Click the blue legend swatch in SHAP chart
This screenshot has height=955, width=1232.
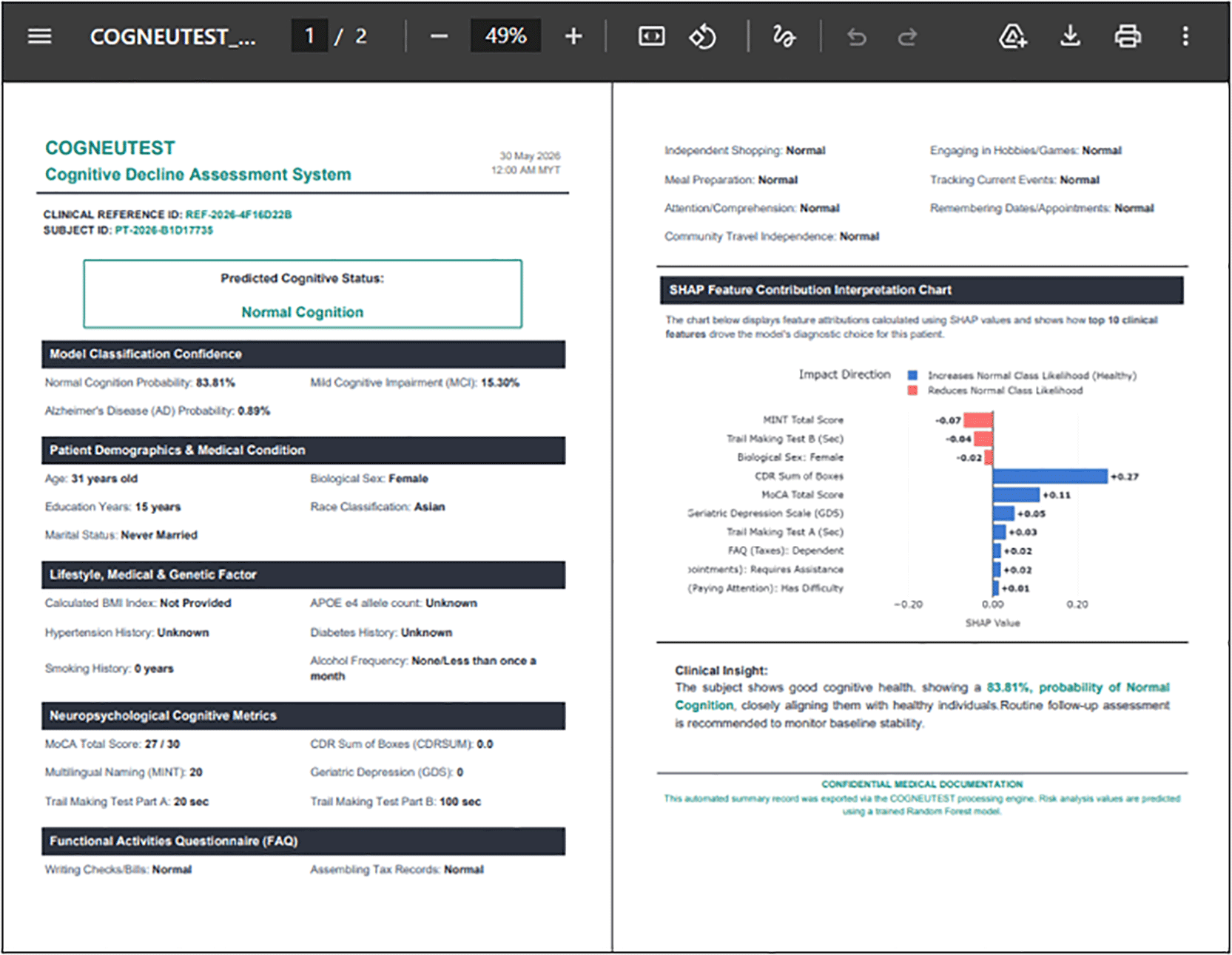point(912,375)
